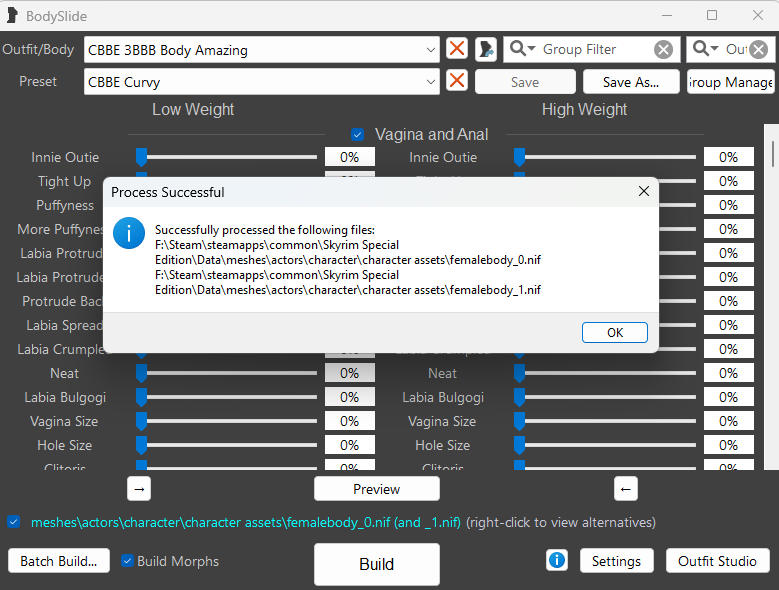Click the vertical slider list scrollbar

[773, 154]
